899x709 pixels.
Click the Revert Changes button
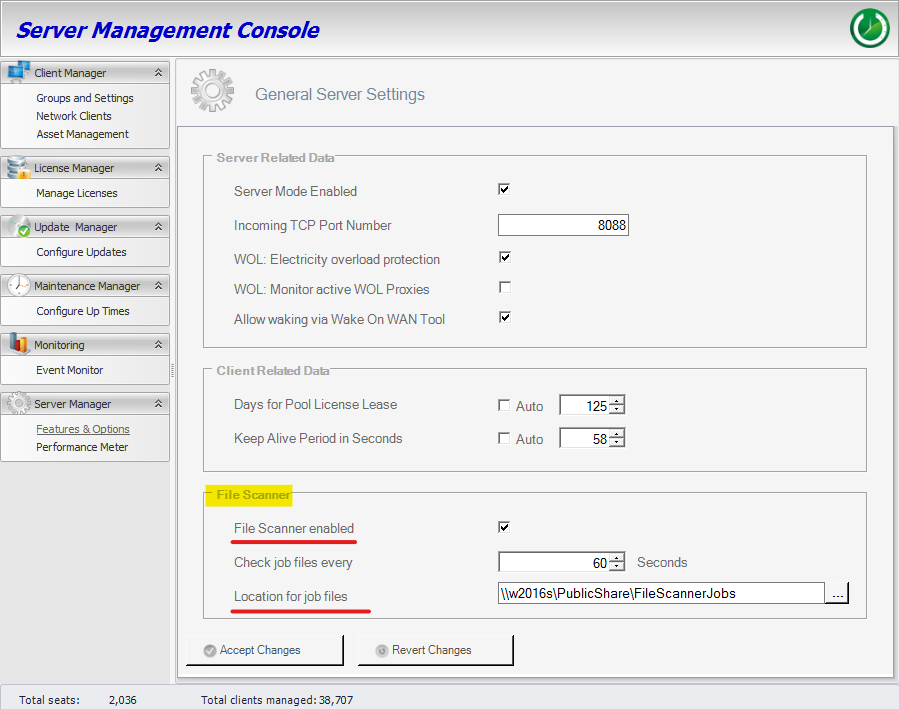(435, 650)
